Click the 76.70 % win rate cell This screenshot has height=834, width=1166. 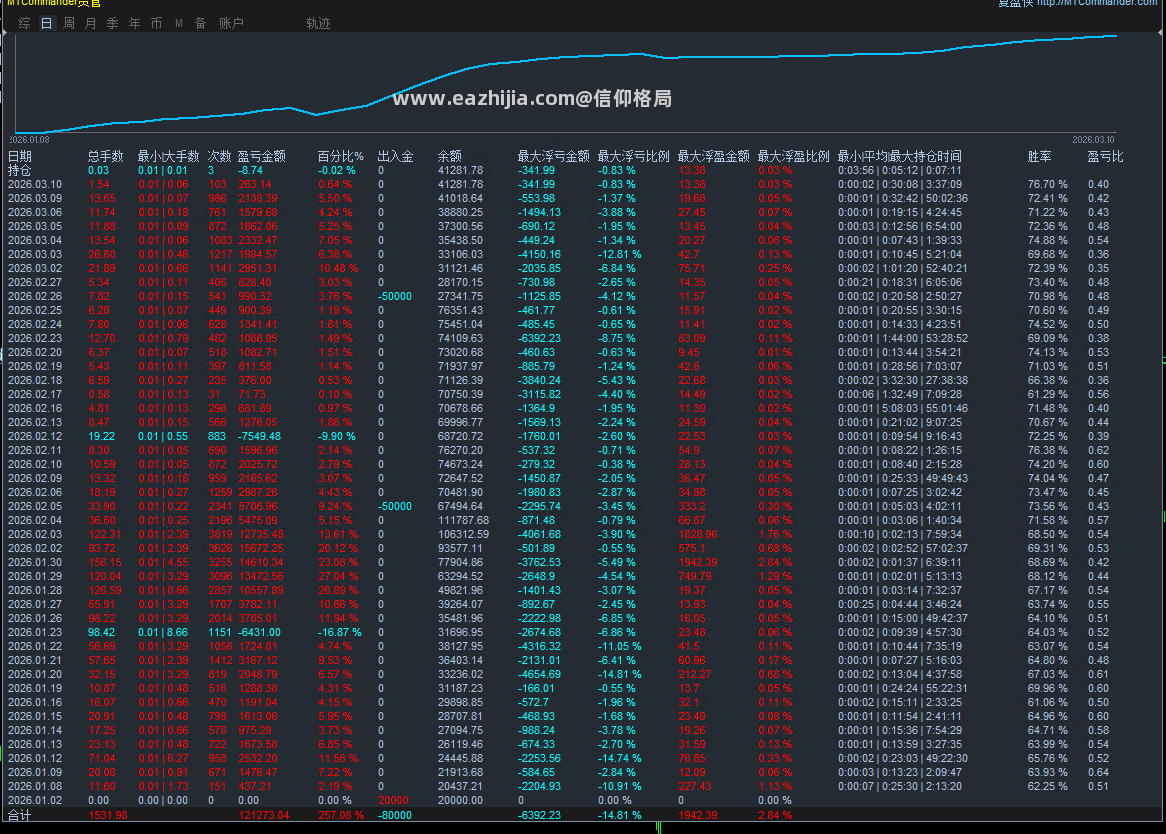[x=1048, y=184]
